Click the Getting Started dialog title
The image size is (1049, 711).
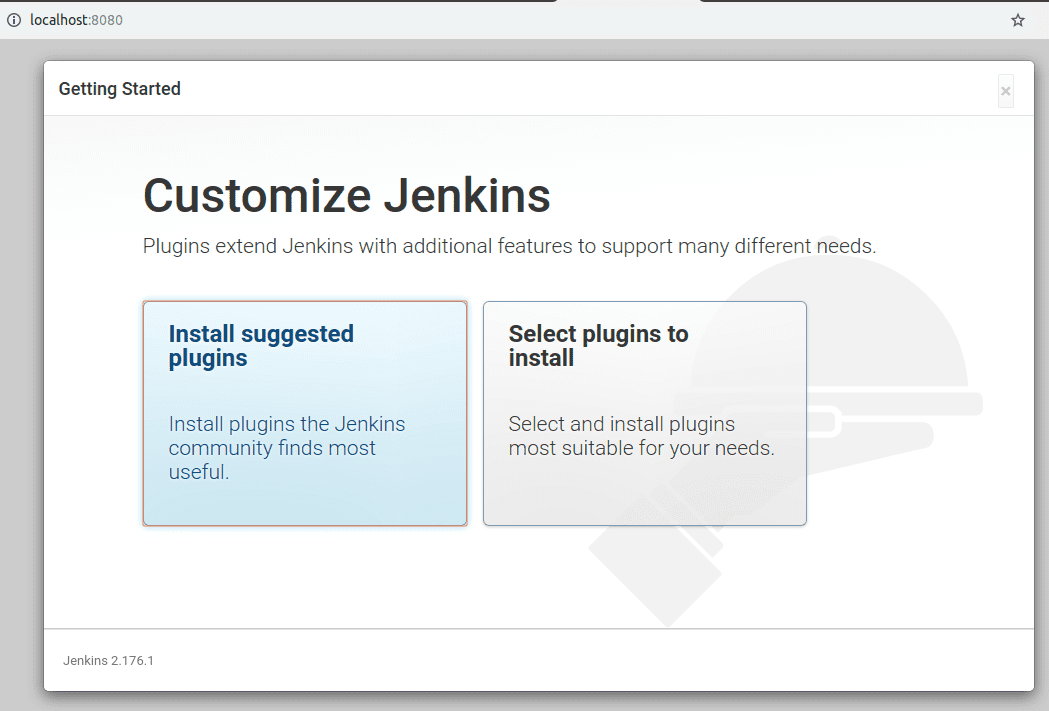click(119, 89)
